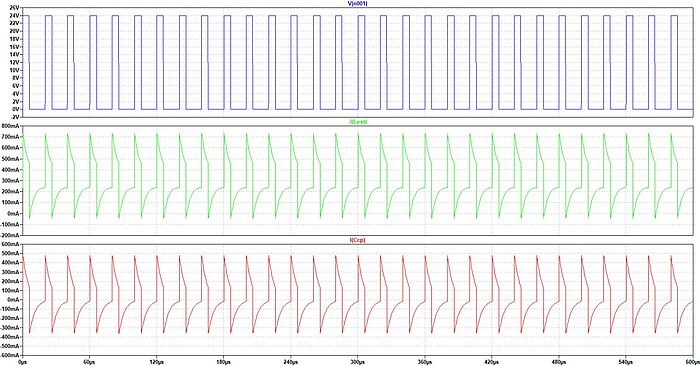Click the 600µs time axis label
Viewport: 700px width, 366px height.
692,362
